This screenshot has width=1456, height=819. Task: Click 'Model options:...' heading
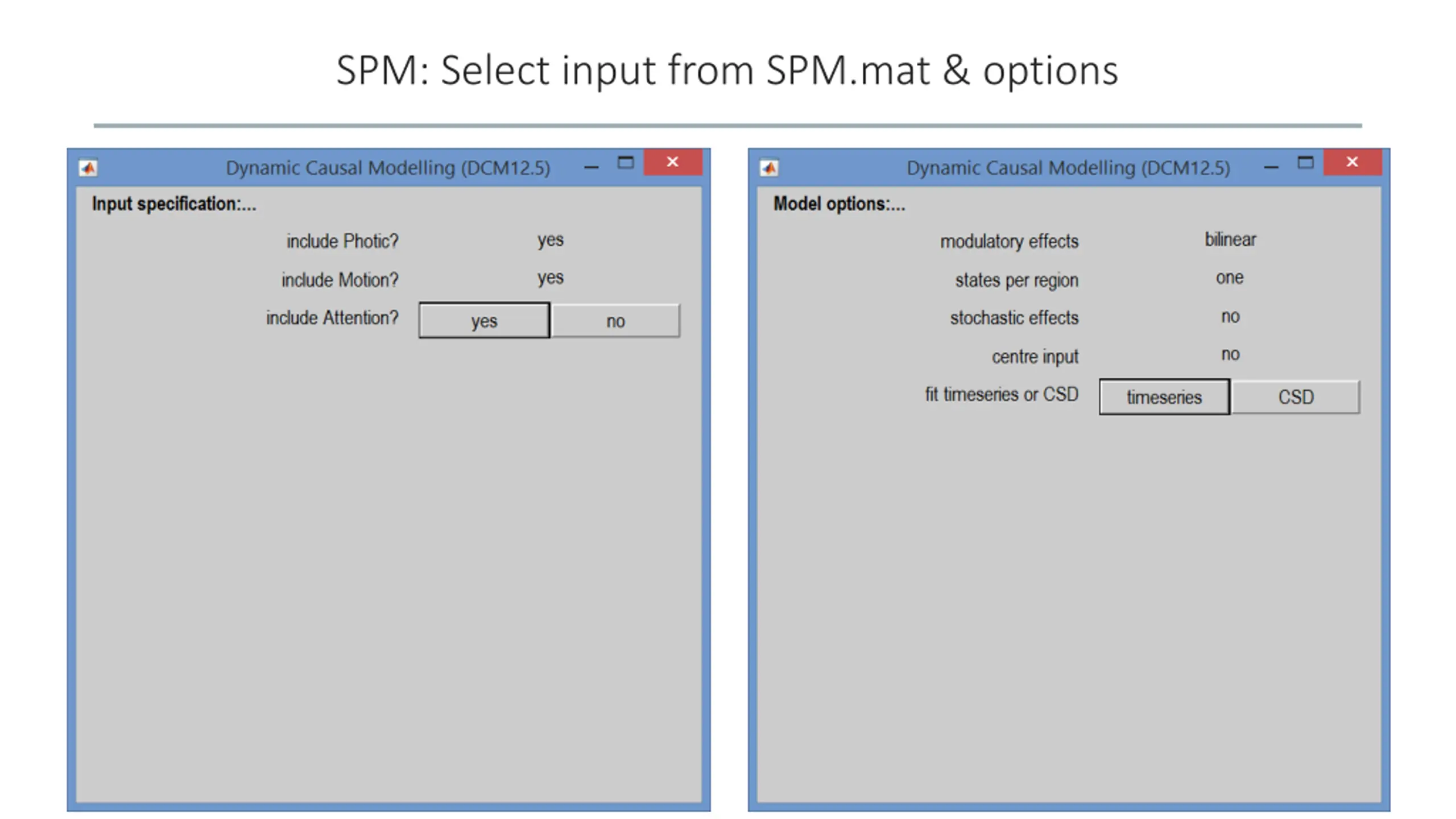(x=839, y=204)
